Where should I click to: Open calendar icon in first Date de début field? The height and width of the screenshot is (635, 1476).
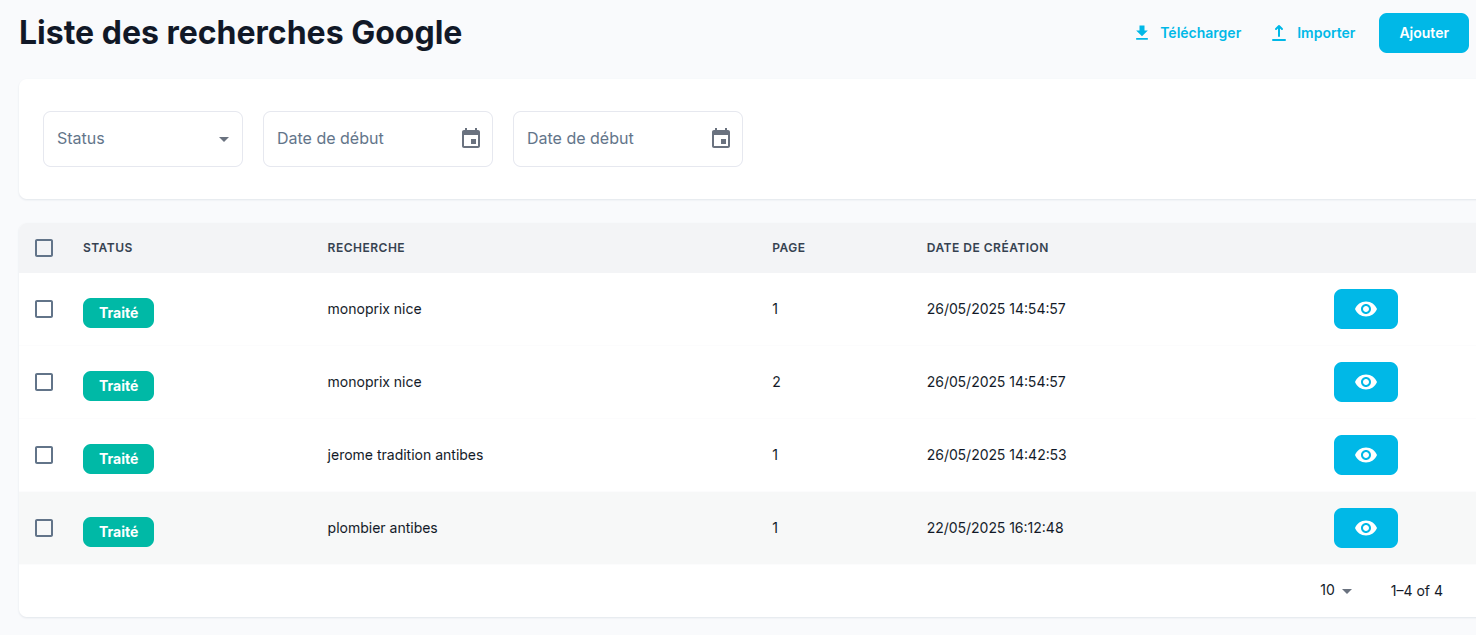pyautogui.click(x=471, y=139)
